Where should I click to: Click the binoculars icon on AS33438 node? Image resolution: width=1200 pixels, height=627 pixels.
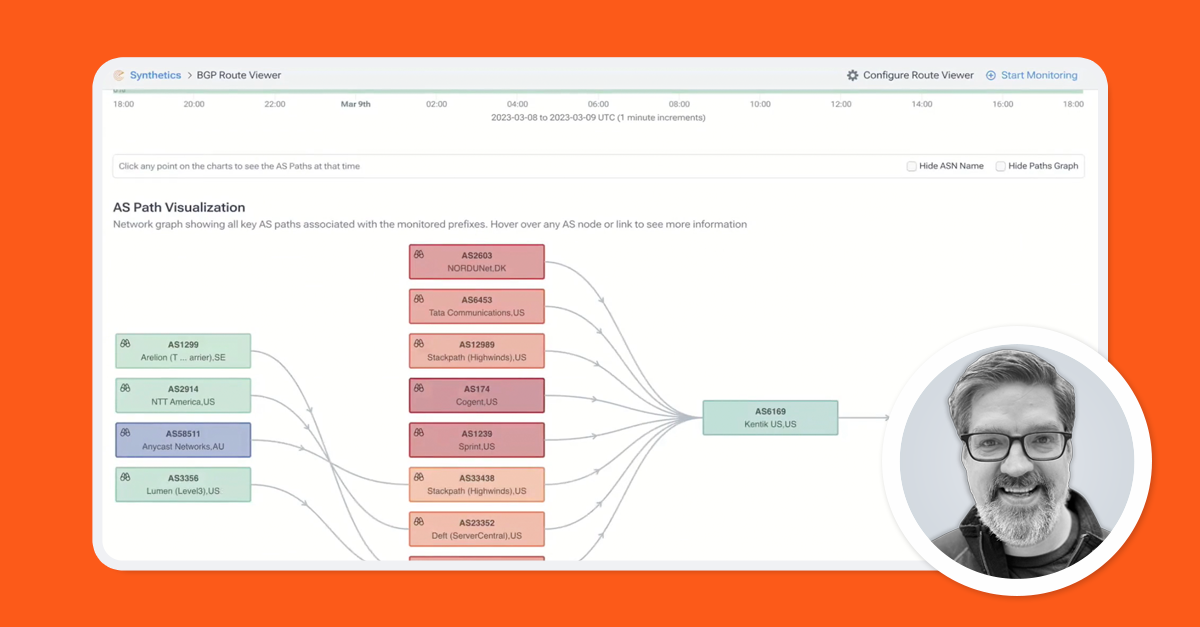click(x=419, y=476)
